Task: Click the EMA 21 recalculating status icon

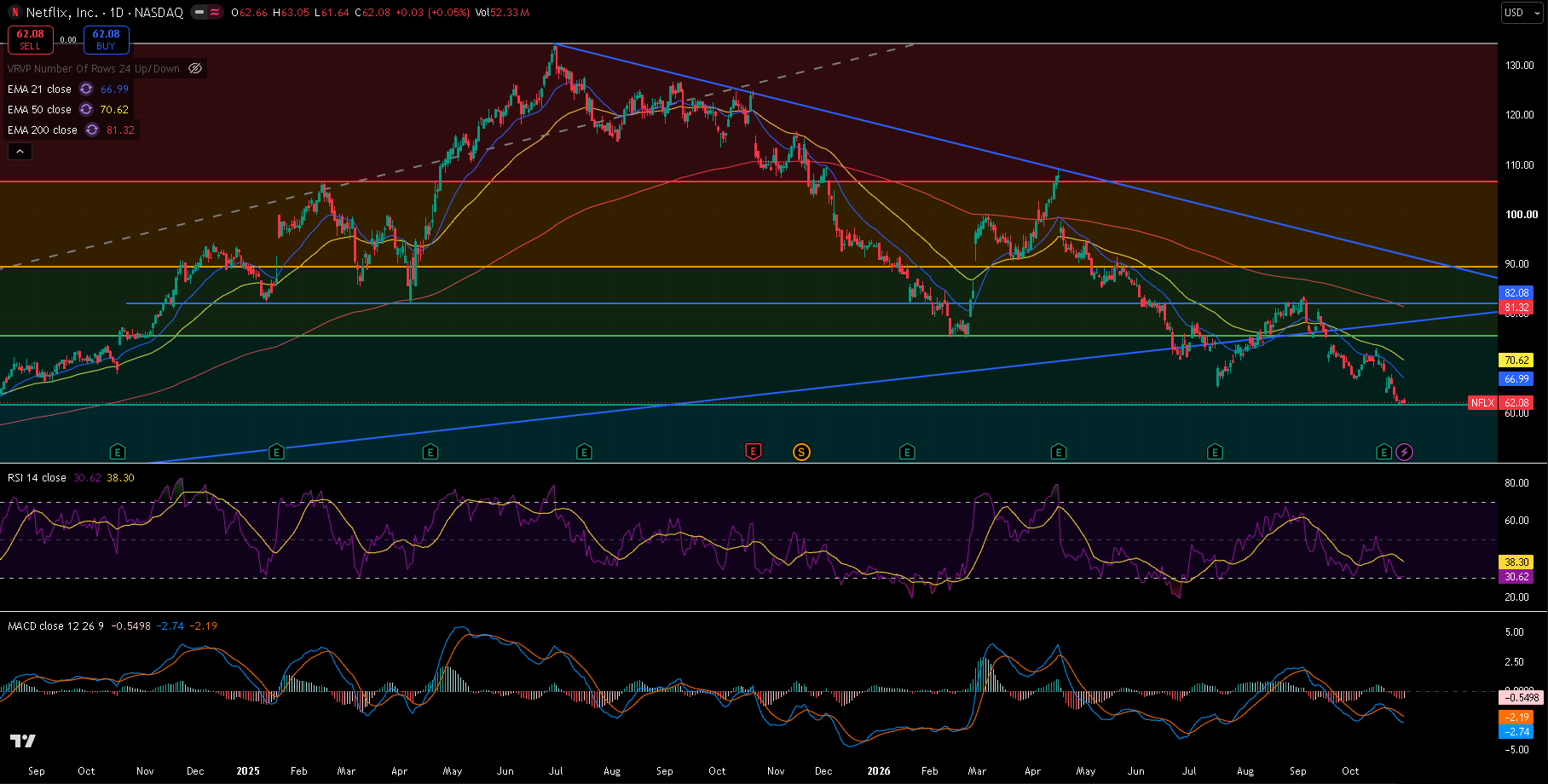Action: tap(86, 89)
